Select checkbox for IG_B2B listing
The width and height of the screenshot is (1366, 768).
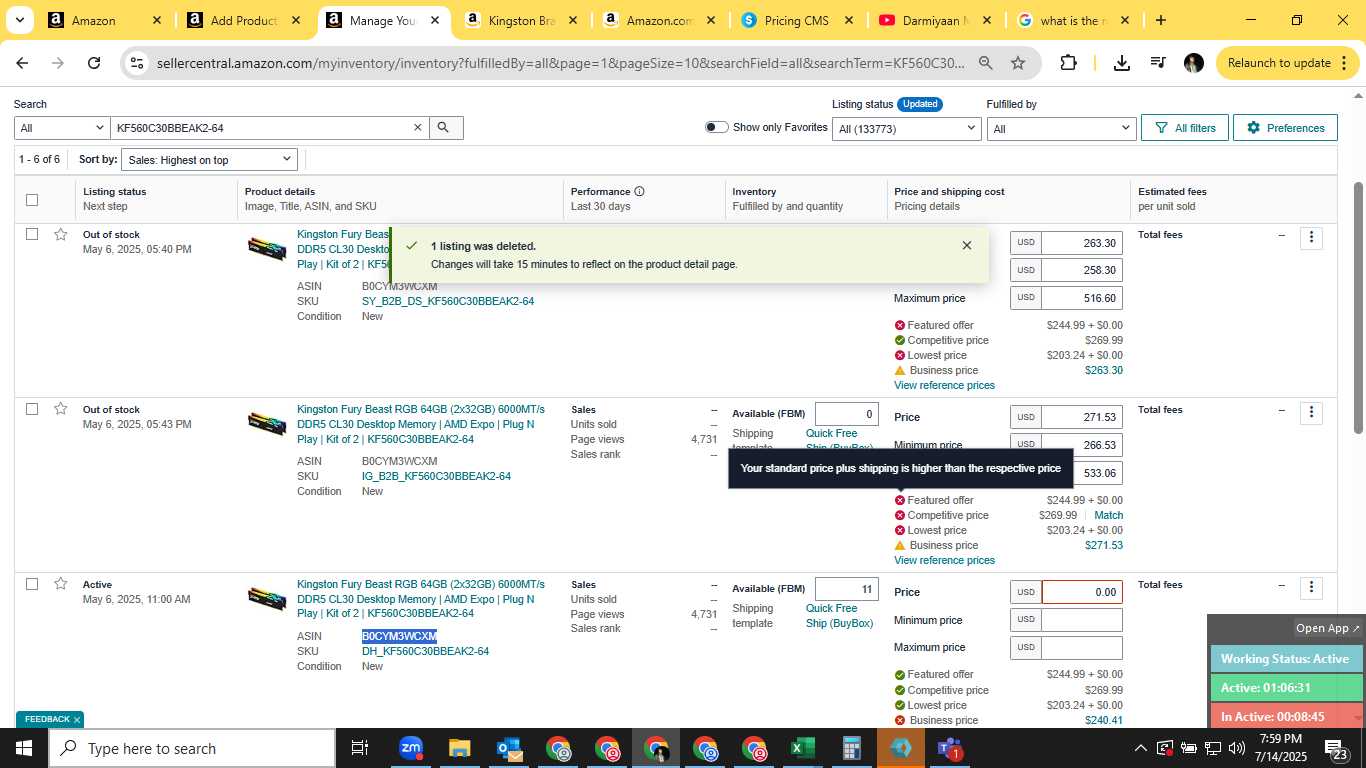pyautogui.click(x=32, y=409)
